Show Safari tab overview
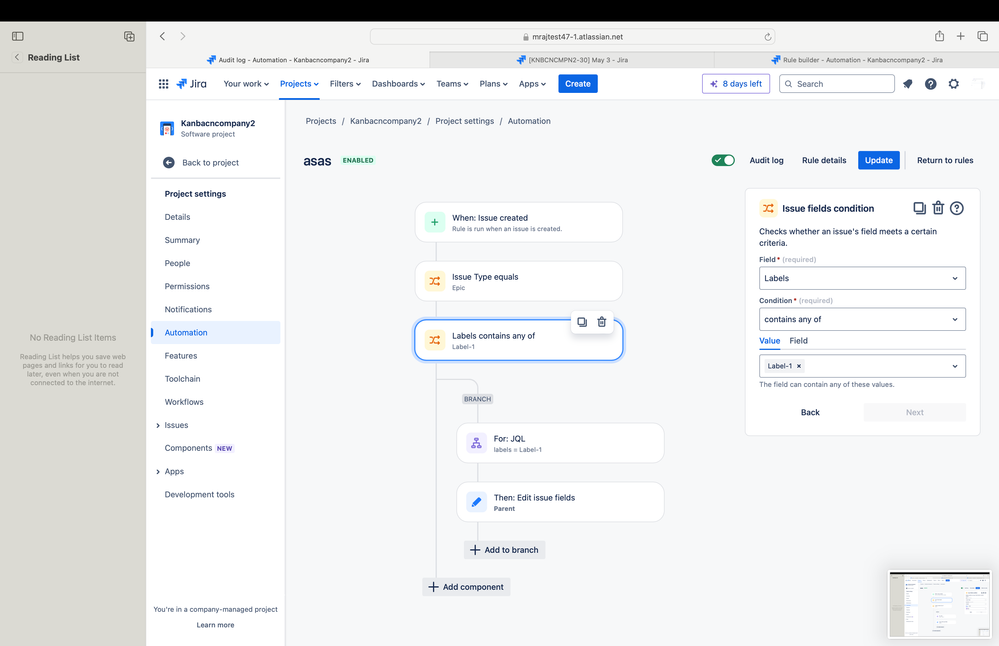The image size is (999, 646). click(982, 36)
